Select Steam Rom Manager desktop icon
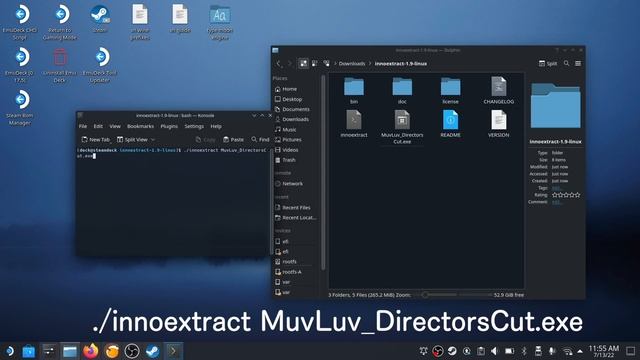640x360 pixels. 20,108
